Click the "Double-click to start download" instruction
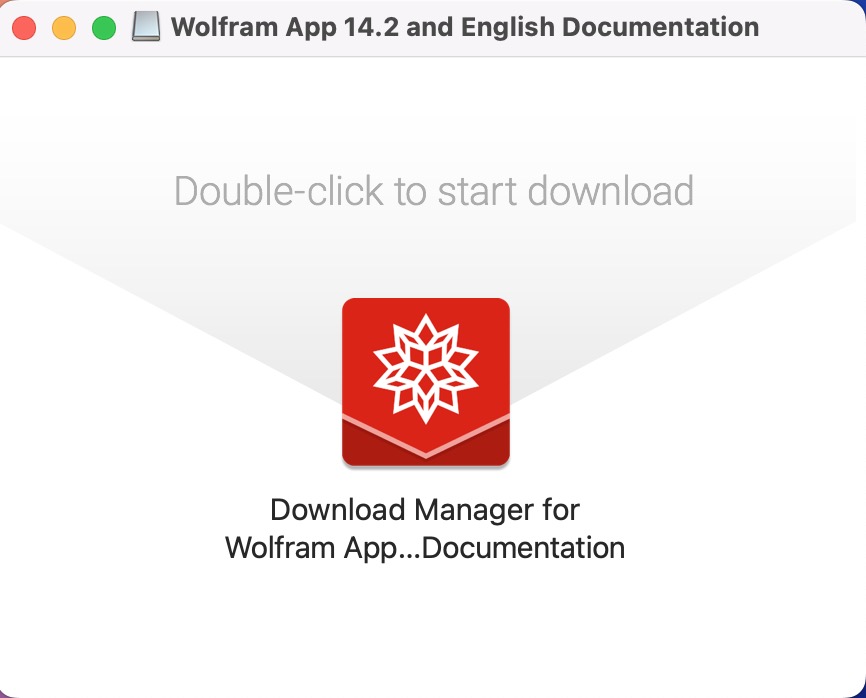Screen dimensions: 866x698 pyautogui.click(x=434, y=191)
